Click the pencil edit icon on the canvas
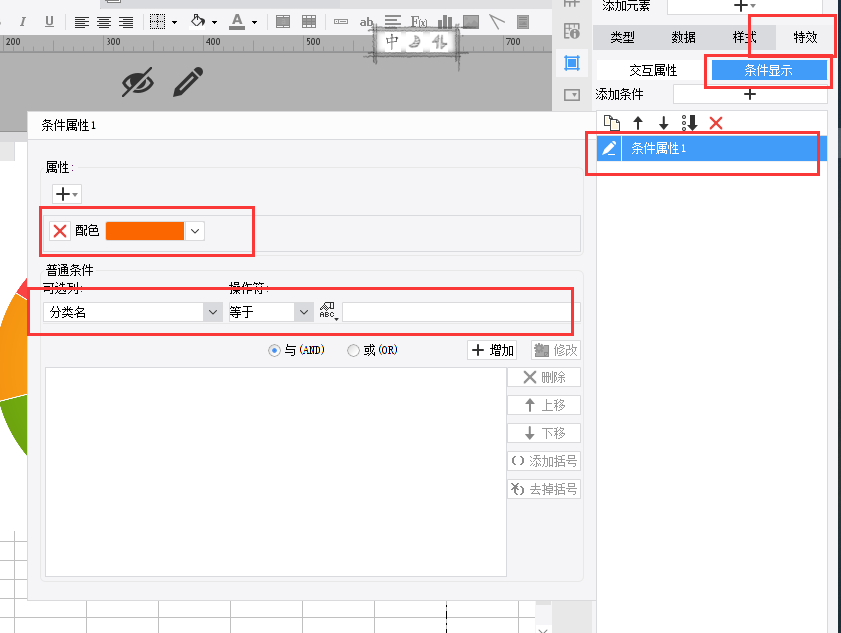841x633 pixels. pos(188,82)
